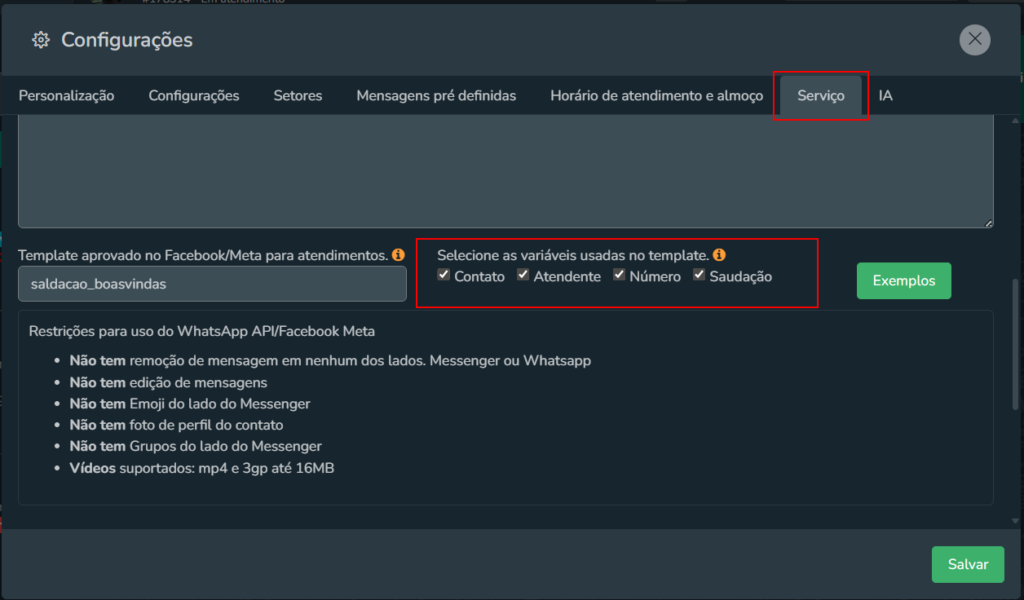Toggle the Atendente checkbox
The image size is (1024, 600).
pos(523,275)
